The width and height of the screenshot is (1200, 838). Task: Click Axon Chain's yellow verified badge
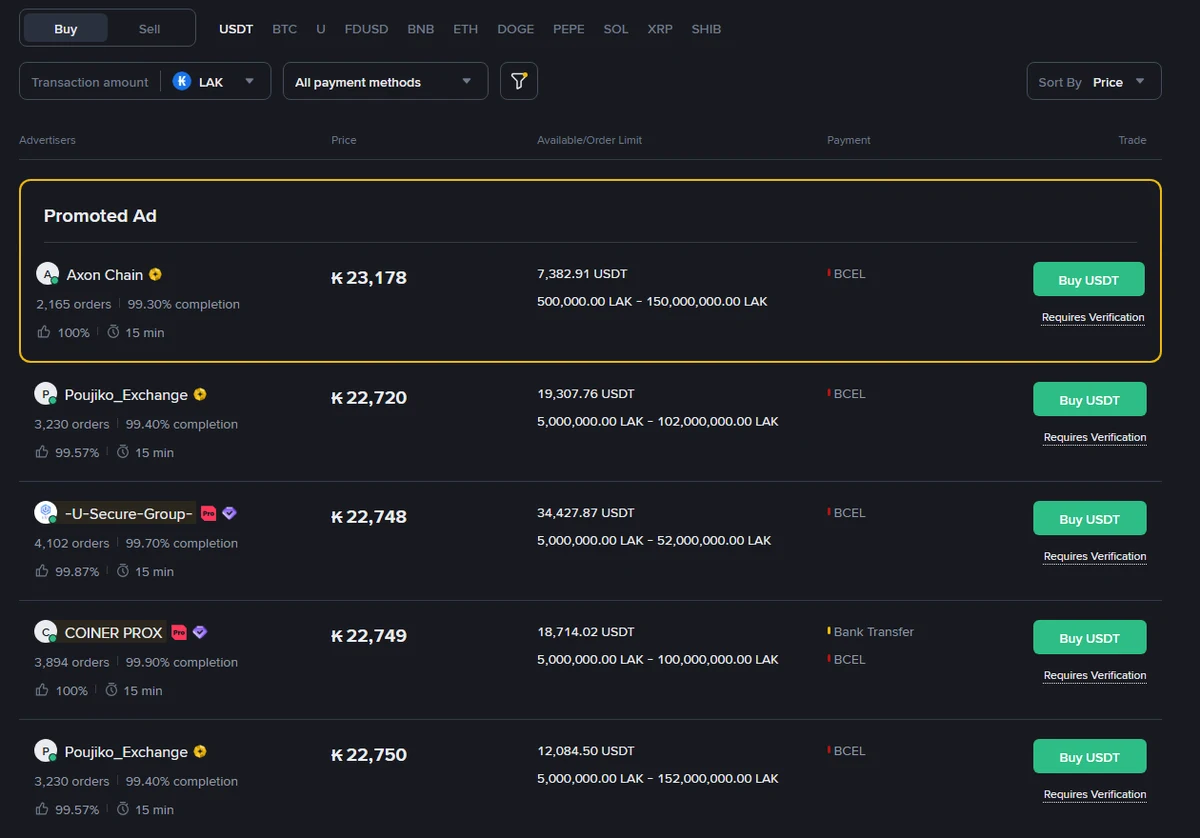coord(155,274)
